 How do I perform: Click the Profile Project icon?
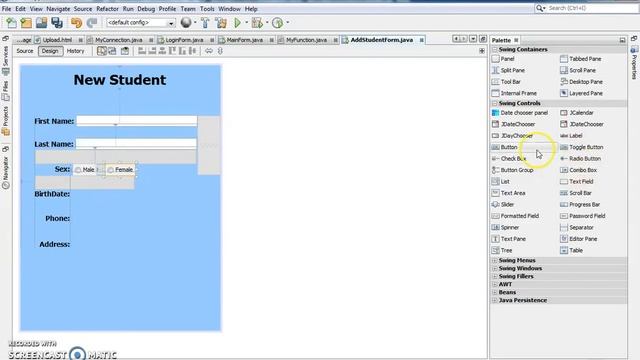tap(278, 23)
